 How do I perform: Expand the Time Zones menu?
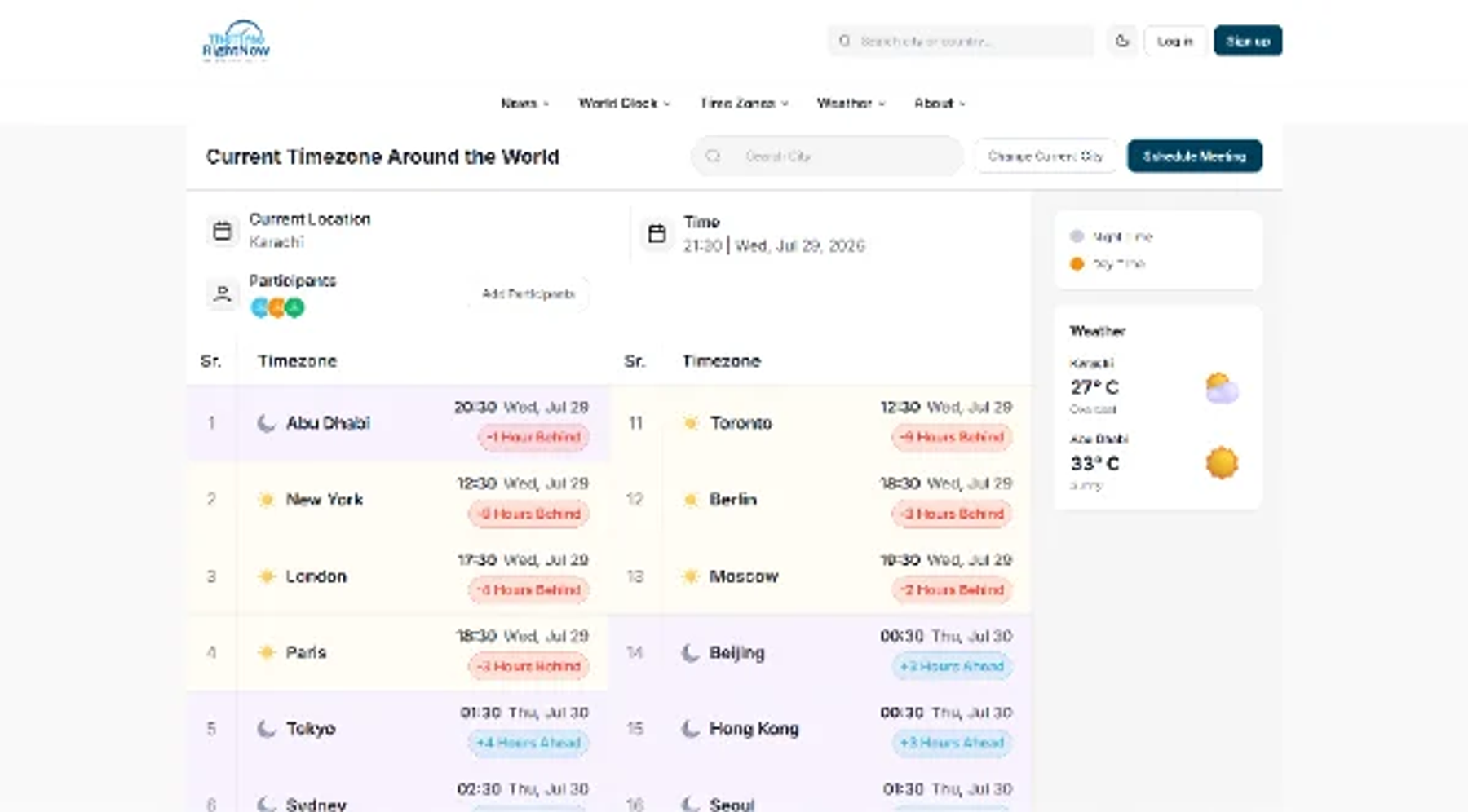pyautogui.click(x=744, y=104)
